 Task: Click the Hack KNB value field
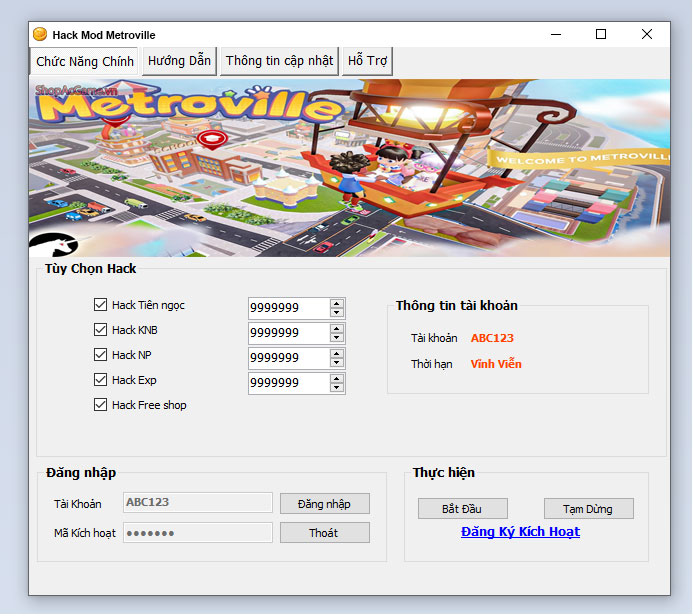pyautogui.click(x=289, y=333)
